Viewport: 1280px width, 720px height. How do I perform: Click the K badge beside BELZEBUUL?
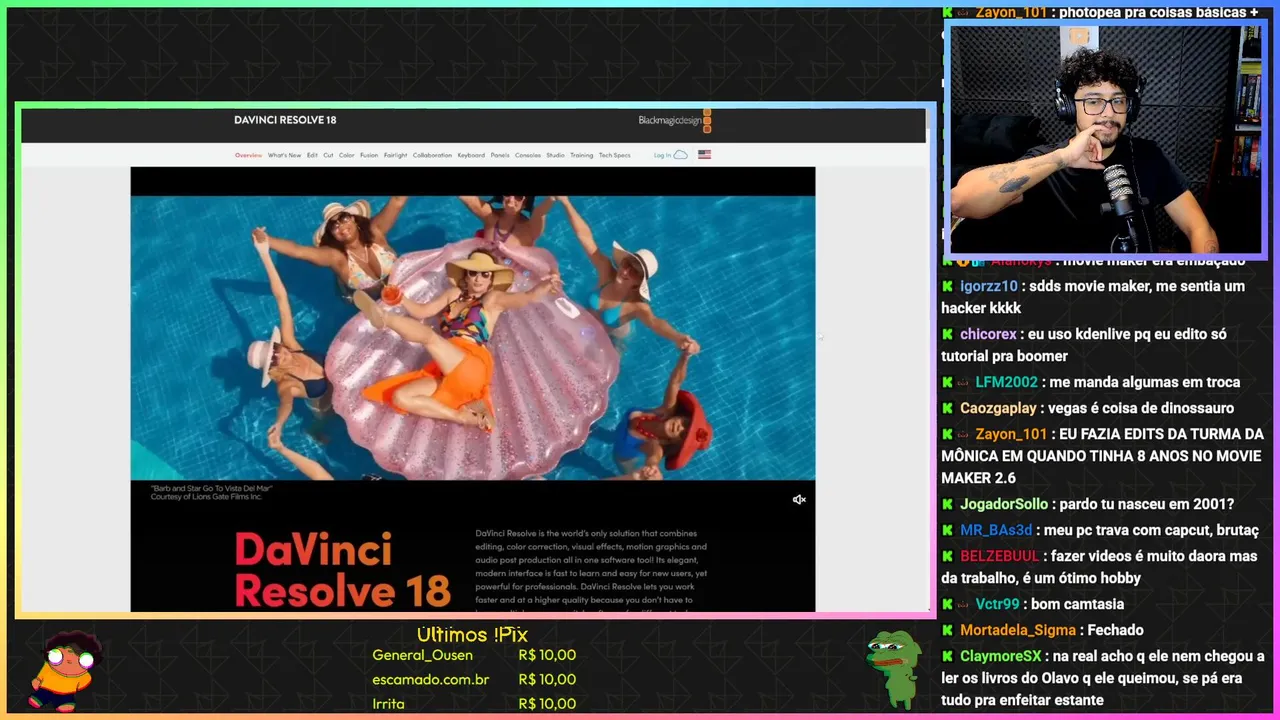tap(947, 556)
